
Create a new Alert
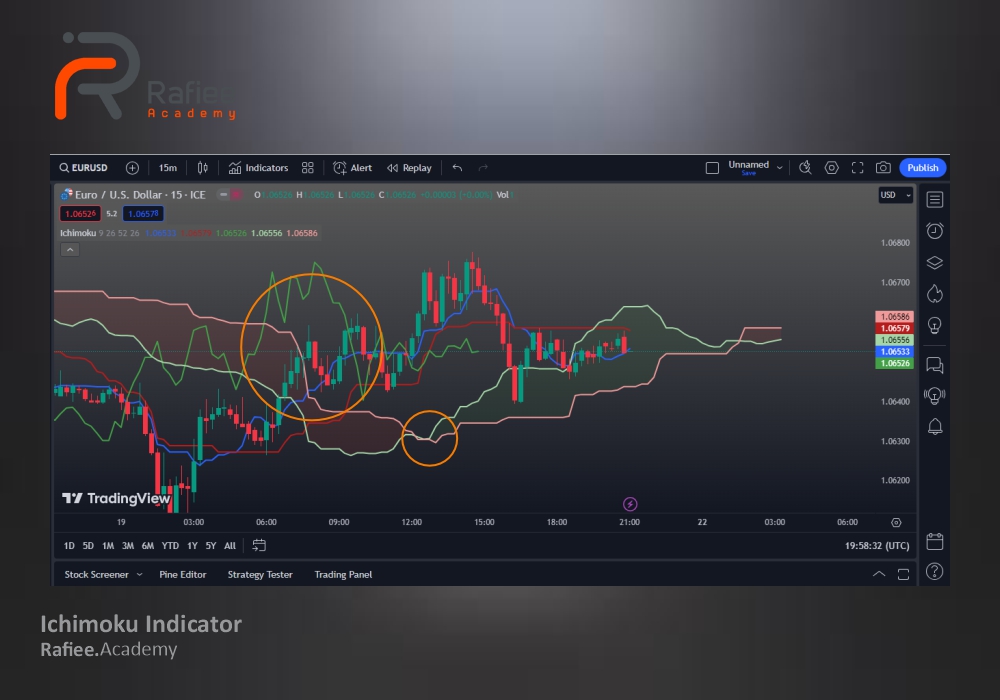[353, 168]
